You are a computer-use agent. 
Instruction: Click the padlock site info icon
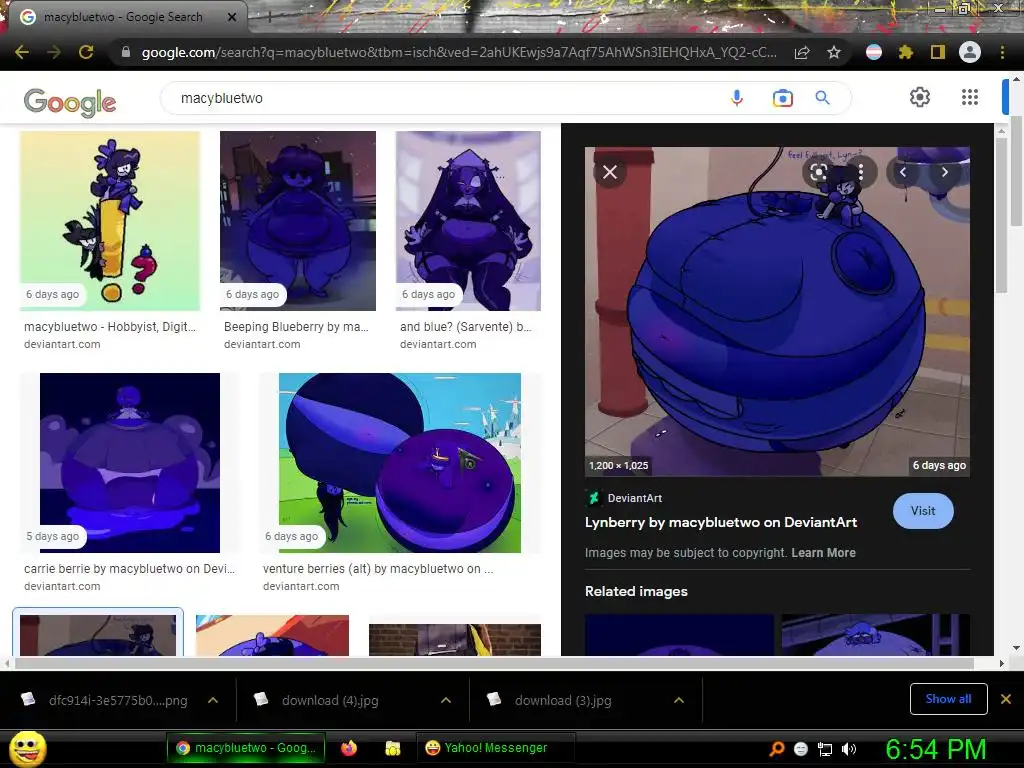coord(126,52)
